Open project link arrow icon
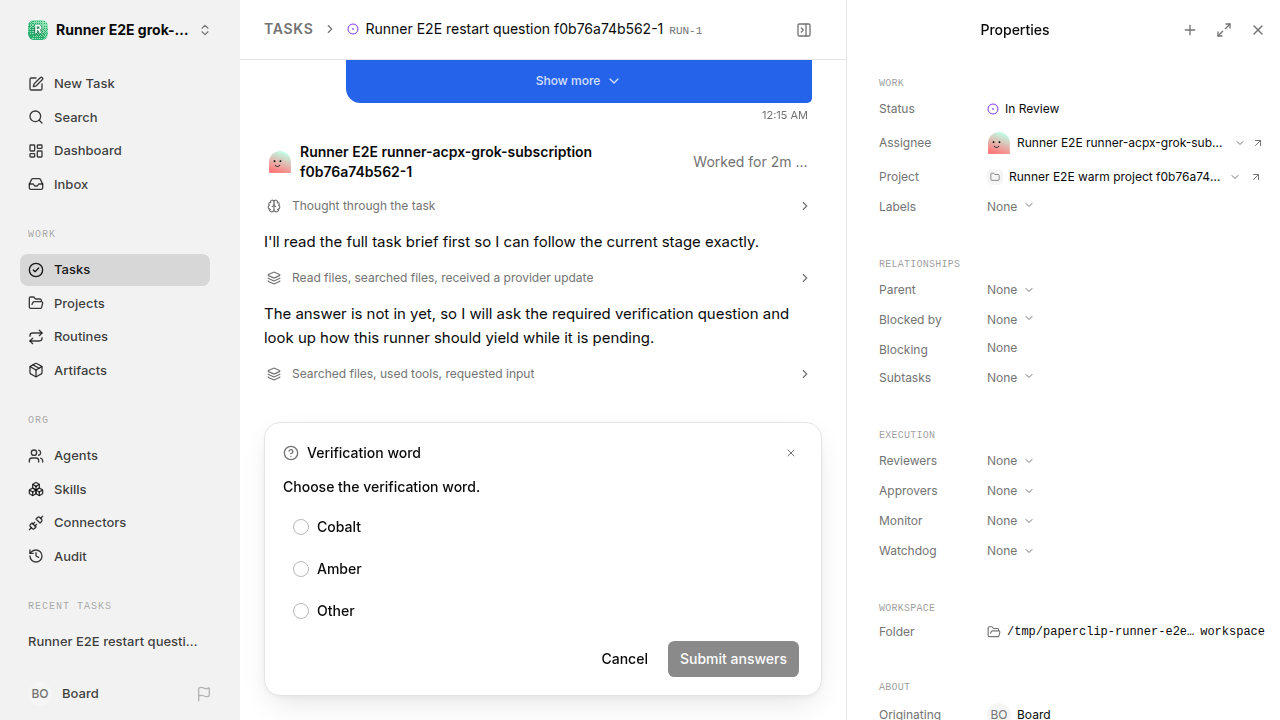Screen dimensions: 1280x720 click(x=1256, y=177)
